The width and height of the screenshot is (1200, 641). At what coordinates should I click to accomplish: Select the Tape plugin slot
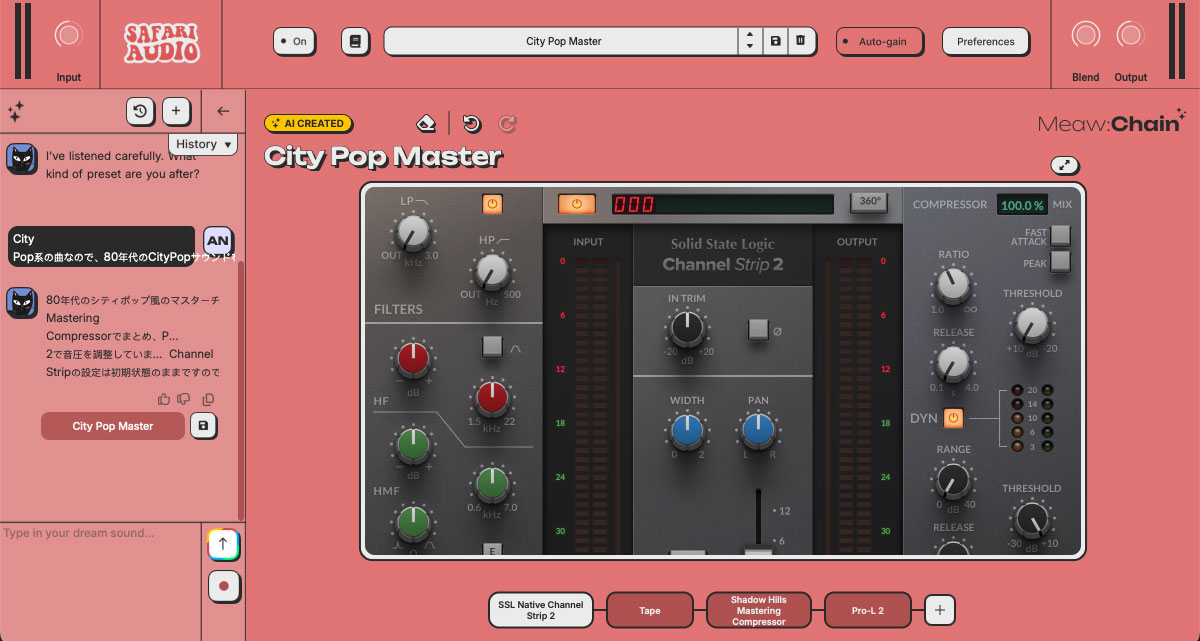click(x=649, y=610)
